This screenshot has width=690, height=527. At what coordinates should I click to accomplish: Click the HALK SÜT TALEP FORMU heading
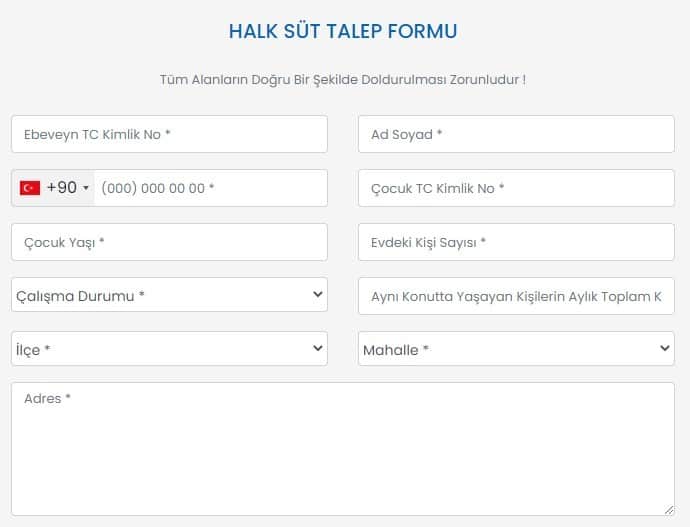coord(343,31)
